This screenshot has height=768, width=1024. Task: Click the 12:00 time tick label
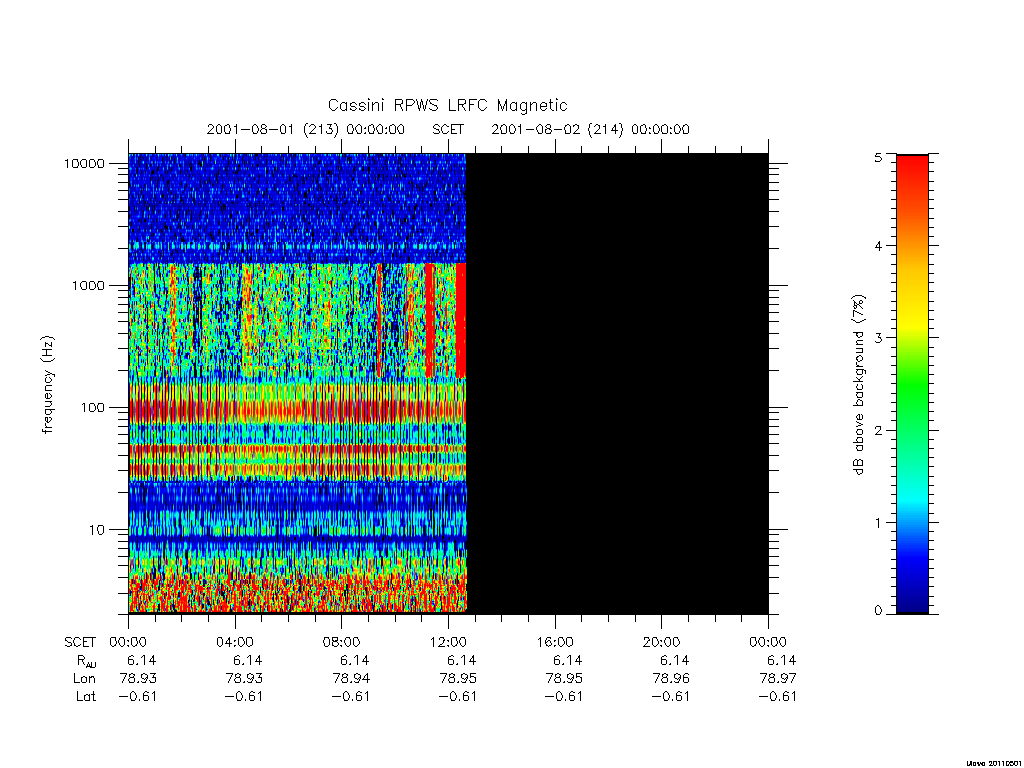[448, 642]
